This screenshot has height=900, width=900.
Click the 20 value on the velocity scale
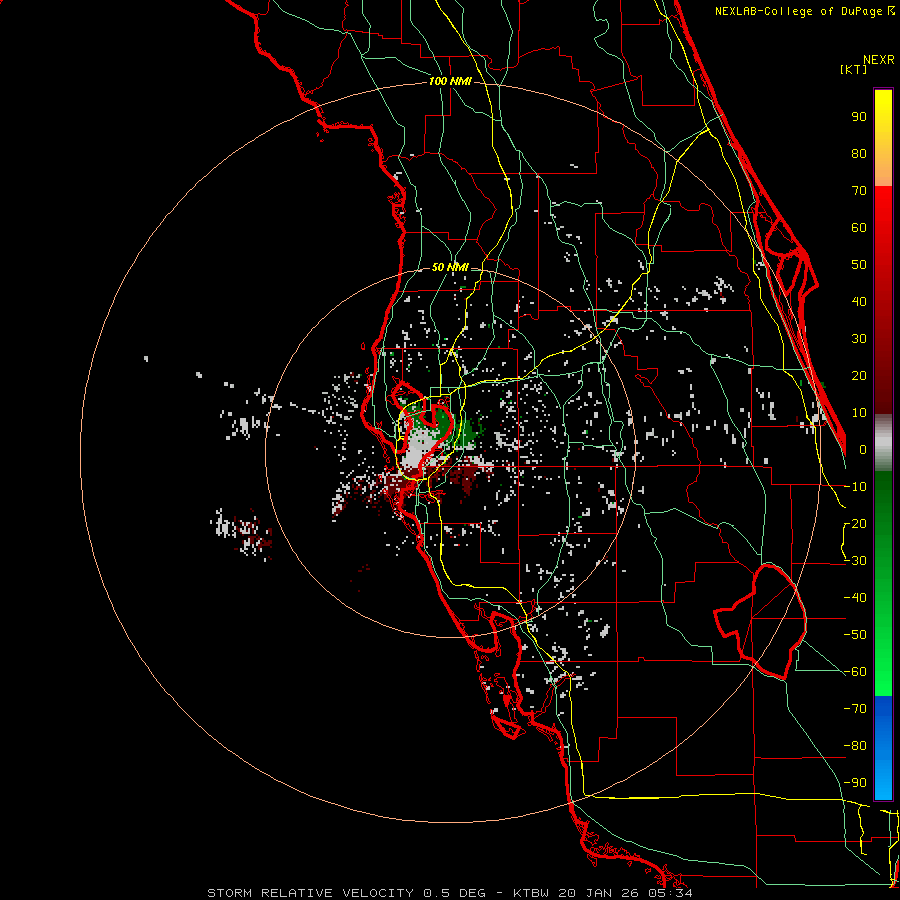859,376
